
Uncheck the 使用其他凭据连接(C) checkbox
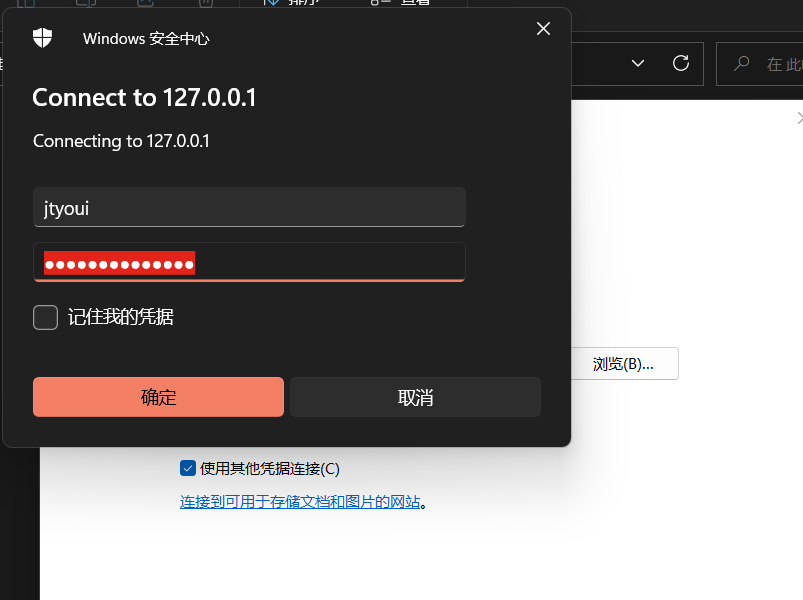pos(188,468)
